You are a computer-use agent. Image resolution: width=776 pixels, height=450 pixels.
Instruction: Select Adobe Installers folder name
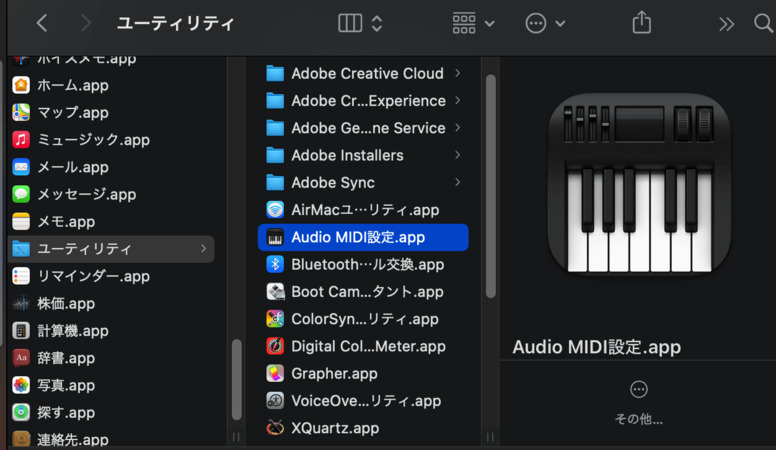[347, 155]
